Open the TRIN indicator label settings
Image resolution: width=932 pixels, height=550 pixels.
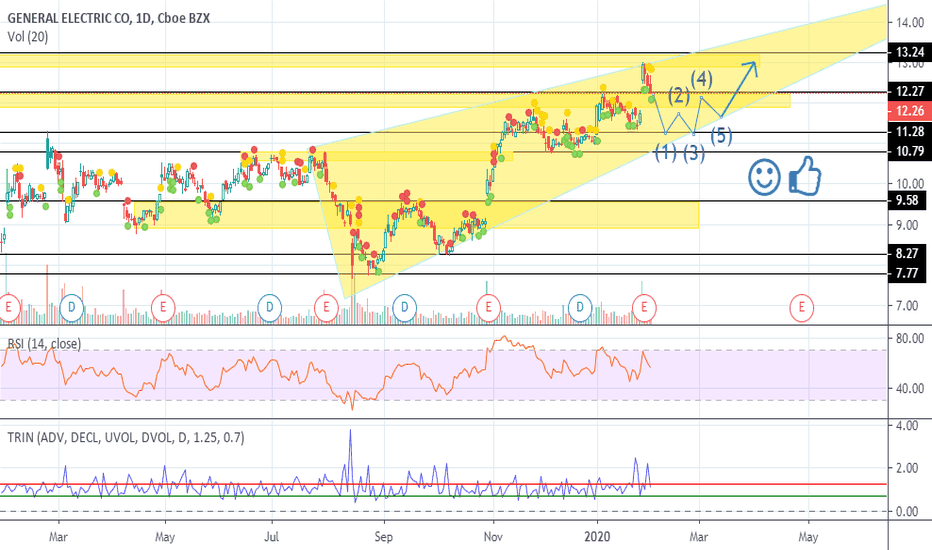click(125, 438)
